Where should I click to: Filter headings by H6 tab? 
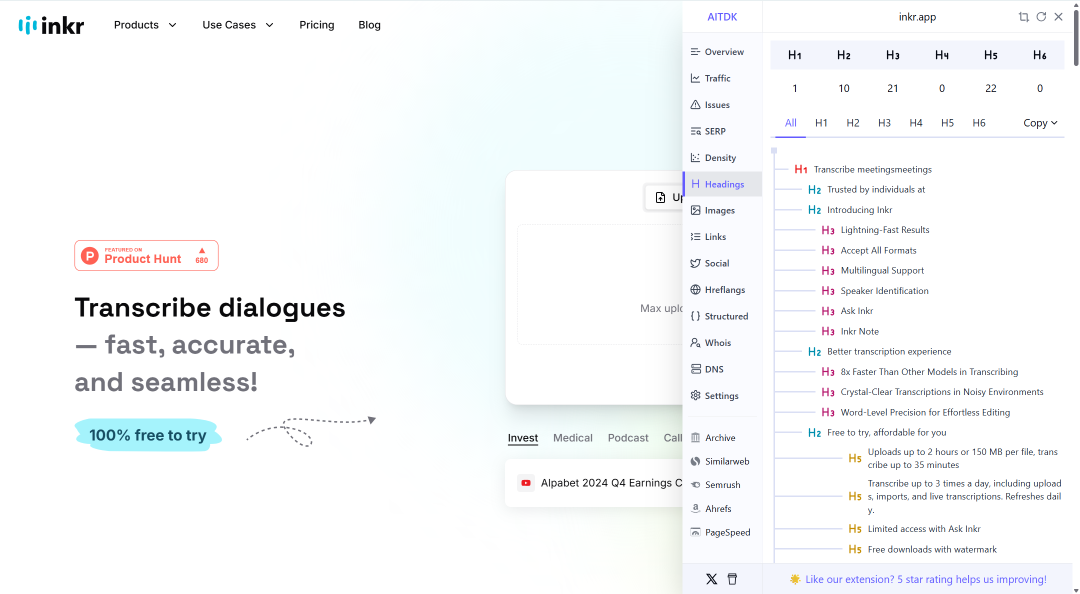click(x=979, y=123)
